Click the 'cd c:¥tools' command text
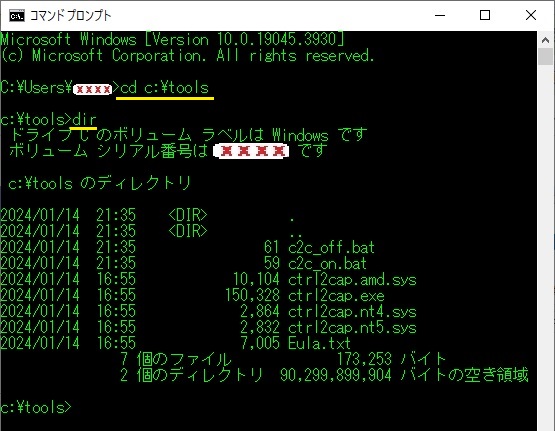555x431 pixels. coord(165,87)
